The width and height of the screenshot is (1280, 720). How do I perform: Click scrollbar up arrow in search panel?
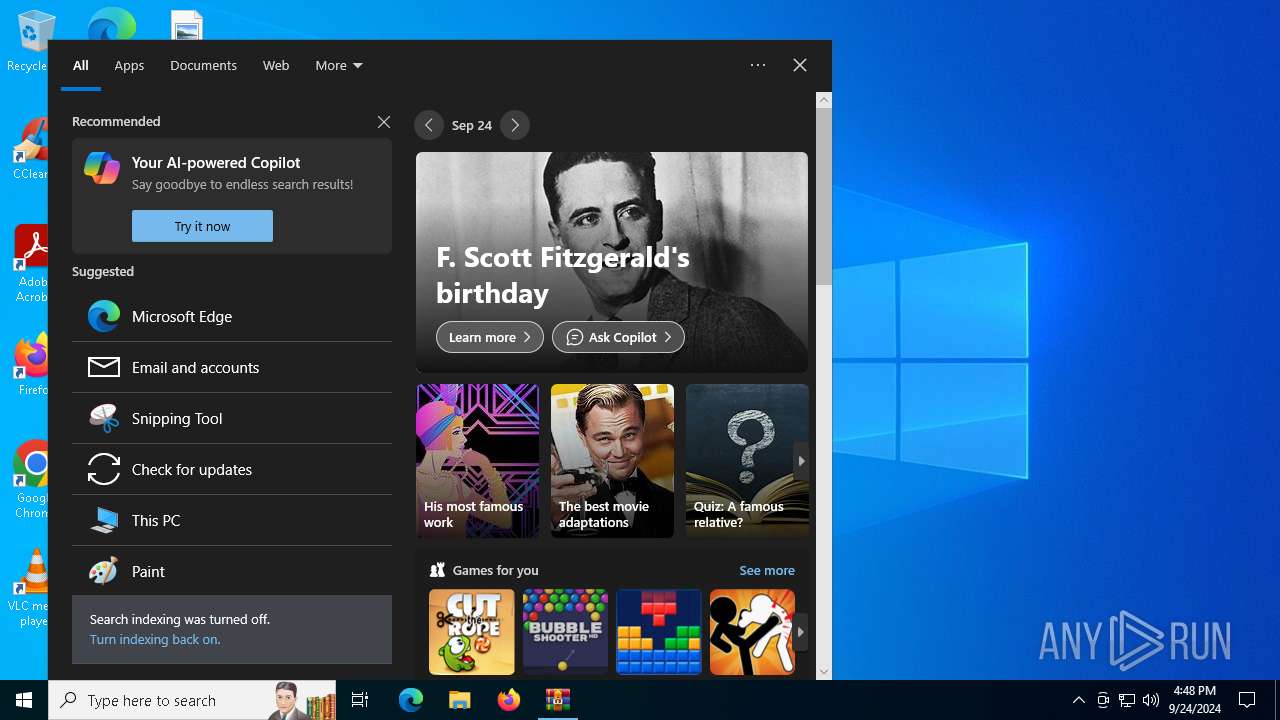pyautogui.click(x=824, y=100)
